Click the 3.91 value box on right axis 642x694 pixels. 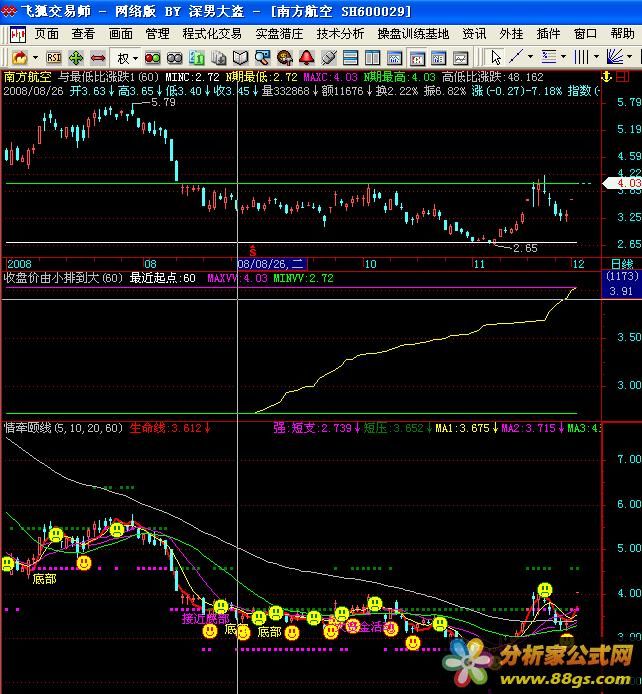click(621, 291)
